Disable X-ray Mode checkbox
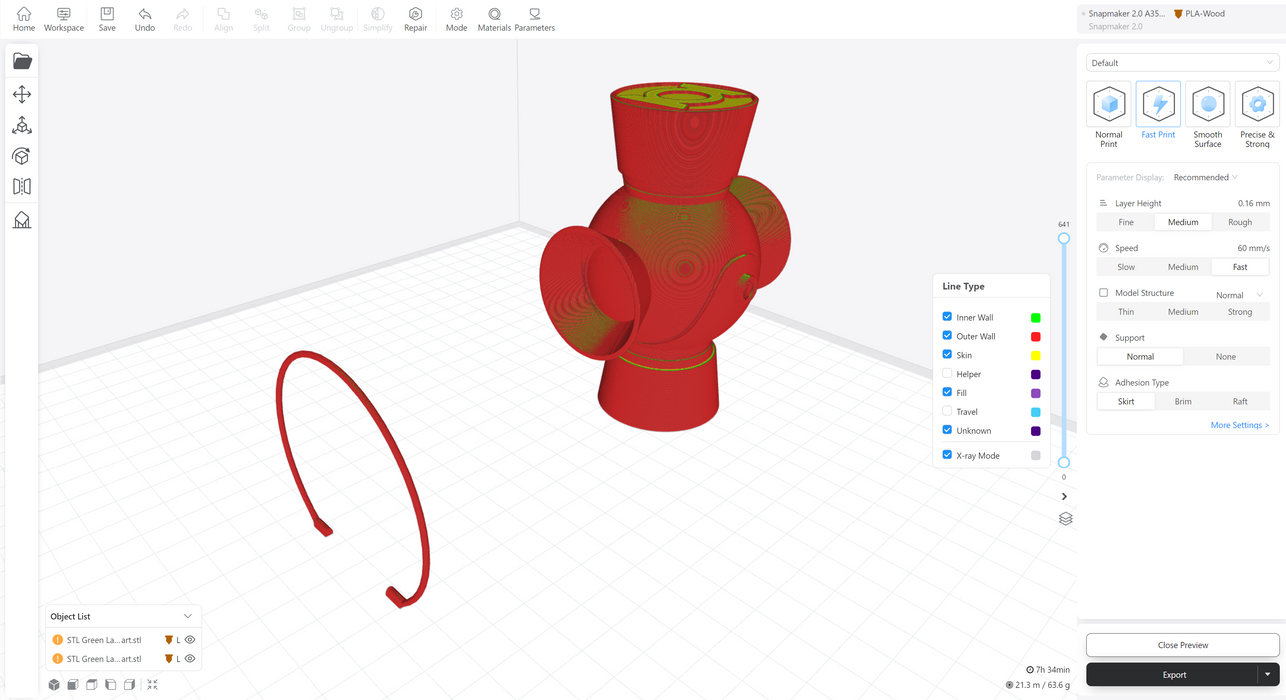The height and width of the screenshot is (700, 1286). (947, 455)
